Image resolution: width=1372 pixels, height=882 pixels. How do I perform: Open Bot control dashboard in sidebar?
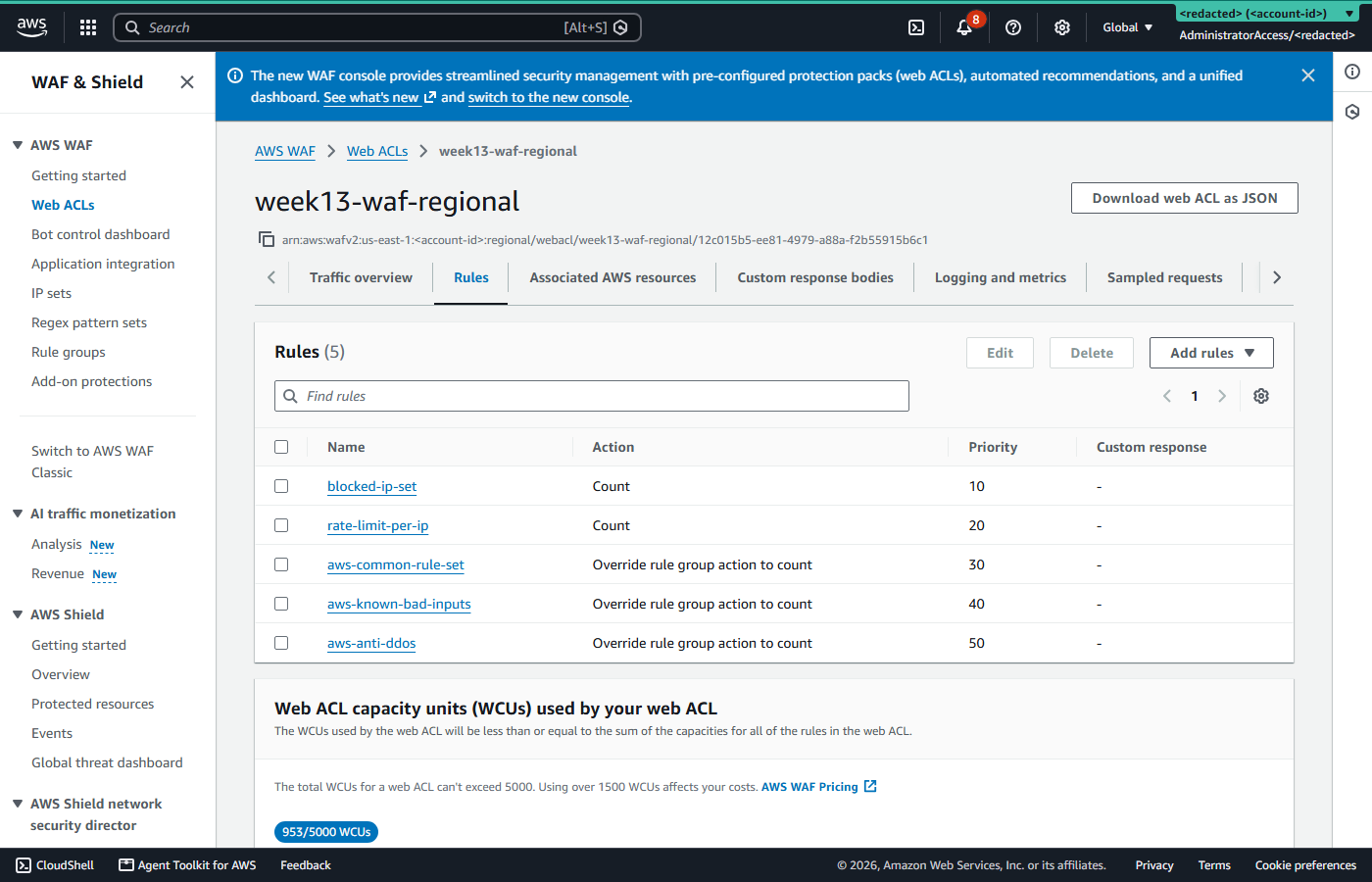pos(101,234)
